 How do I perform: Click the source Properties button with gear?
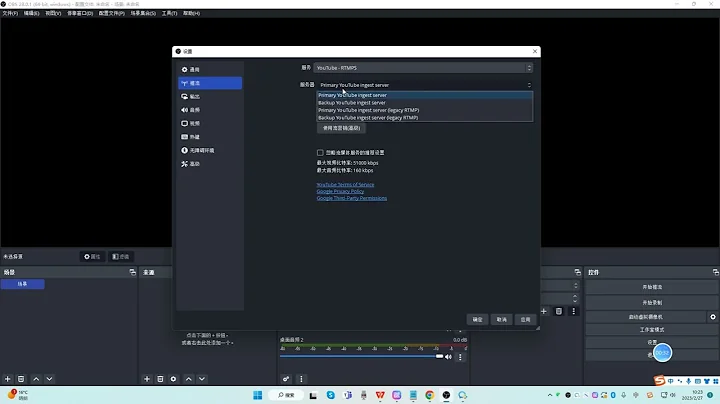[92, 257]
